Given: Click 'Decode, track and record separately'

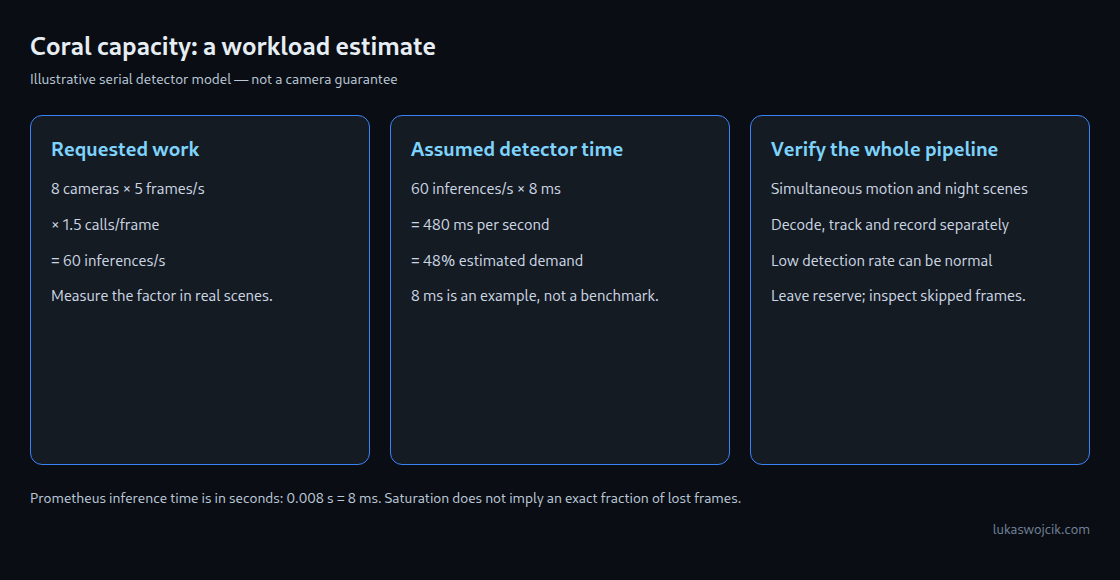Looking at the screenshot, I should (x=890, y=225).
